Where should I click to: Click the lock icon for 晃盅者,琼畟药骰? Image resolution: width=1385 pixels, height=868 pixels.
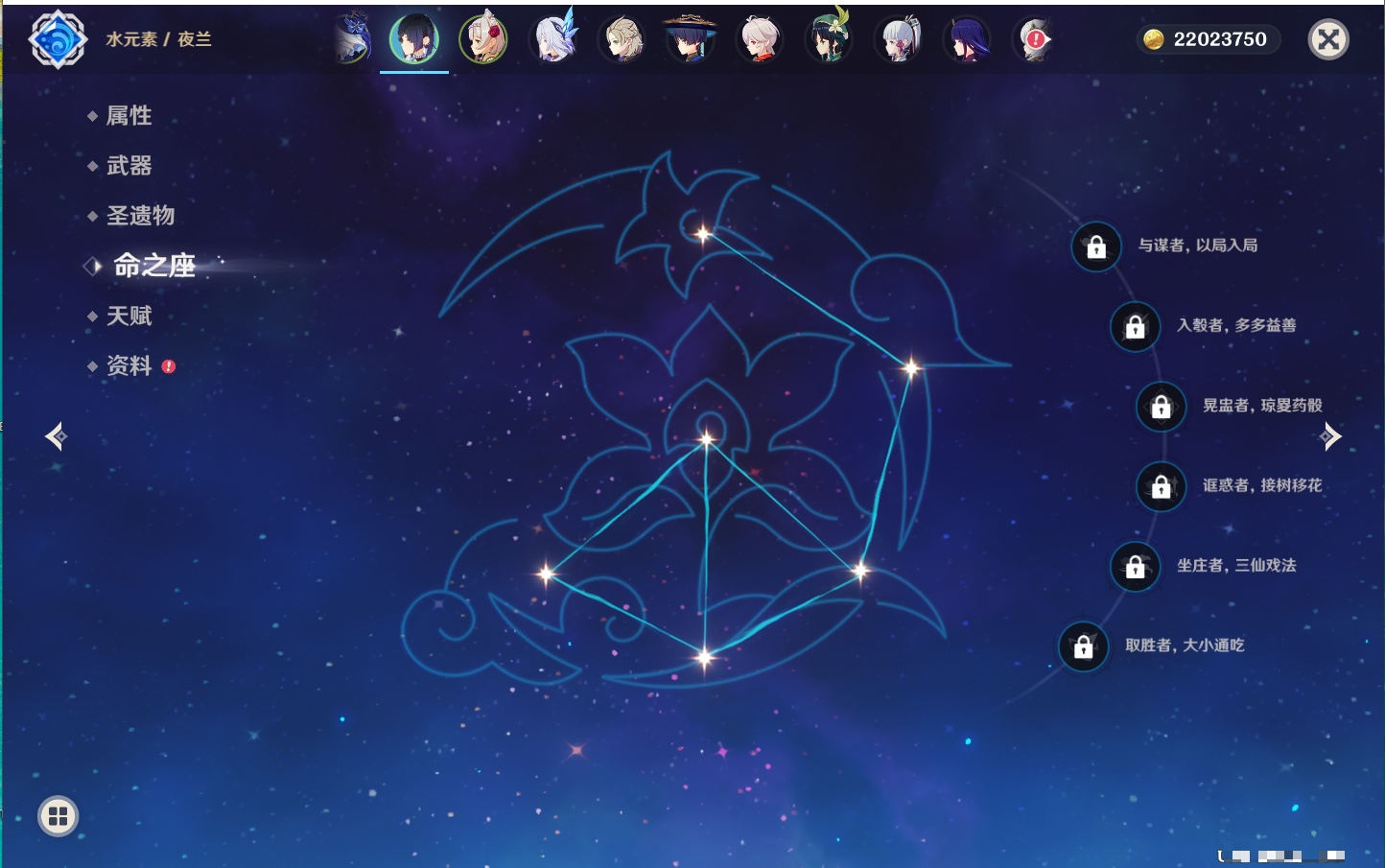pos(1162,407)
